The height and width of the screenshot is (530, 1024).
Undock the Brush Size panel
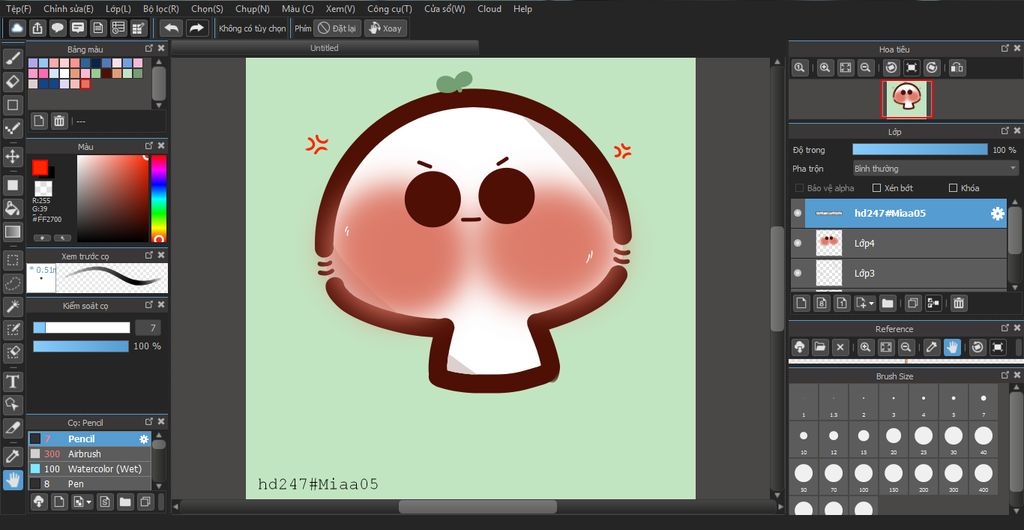click(x=1004, y=376)
